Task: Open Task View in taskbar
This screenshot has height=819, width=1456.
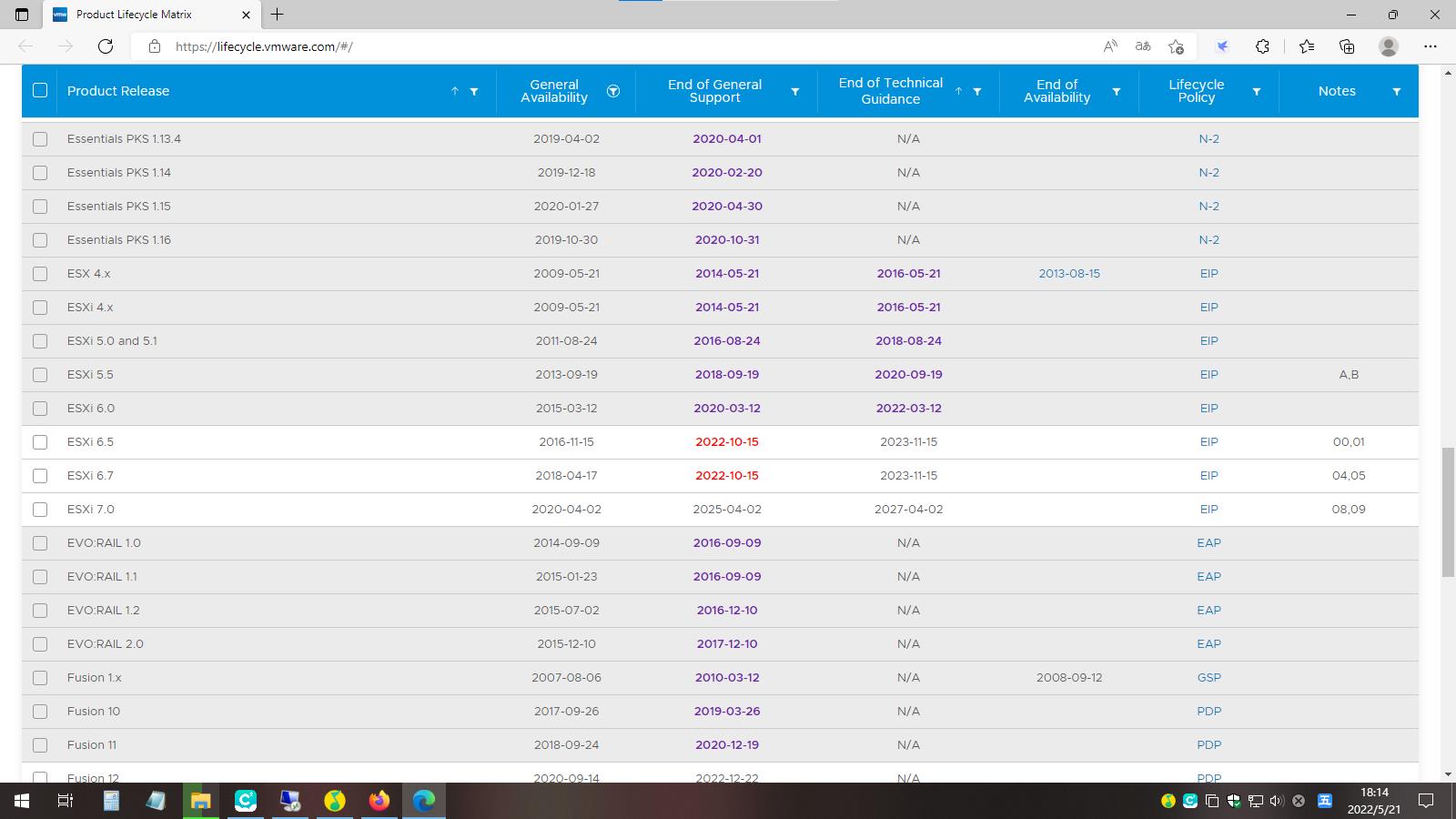Action: (x=66, y=801)
